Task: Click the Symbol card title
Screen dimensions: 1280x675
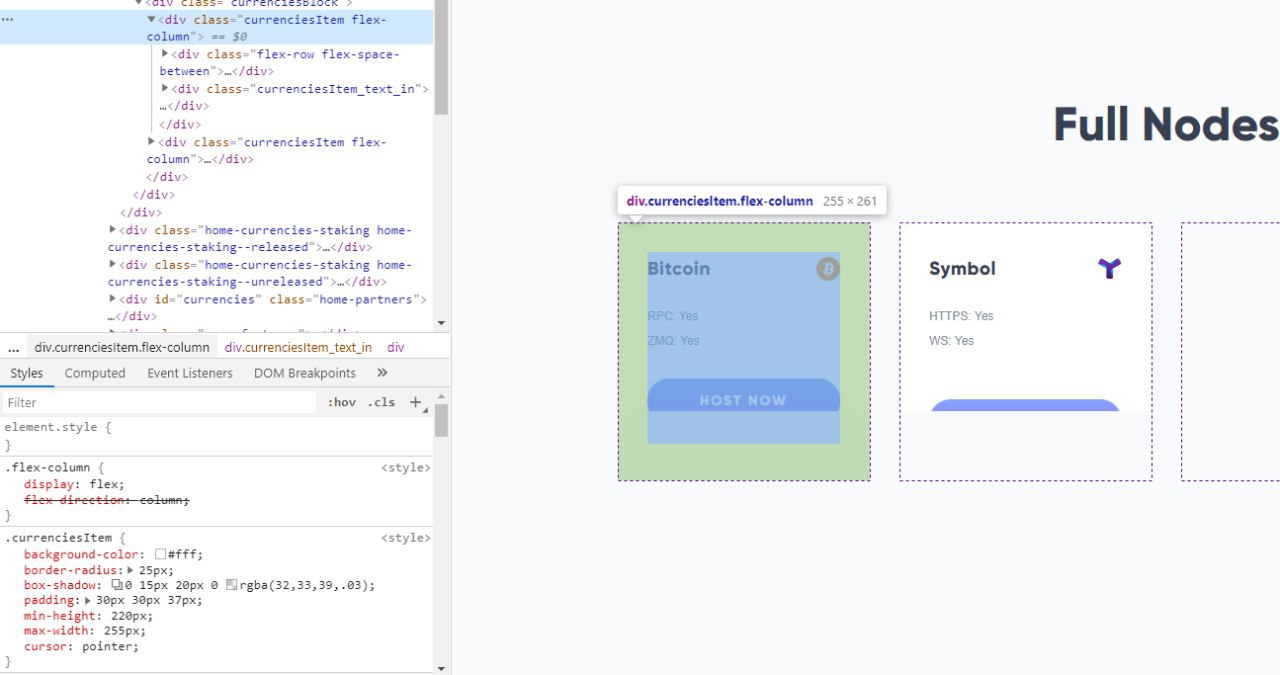Action: [x=962, y=268]
